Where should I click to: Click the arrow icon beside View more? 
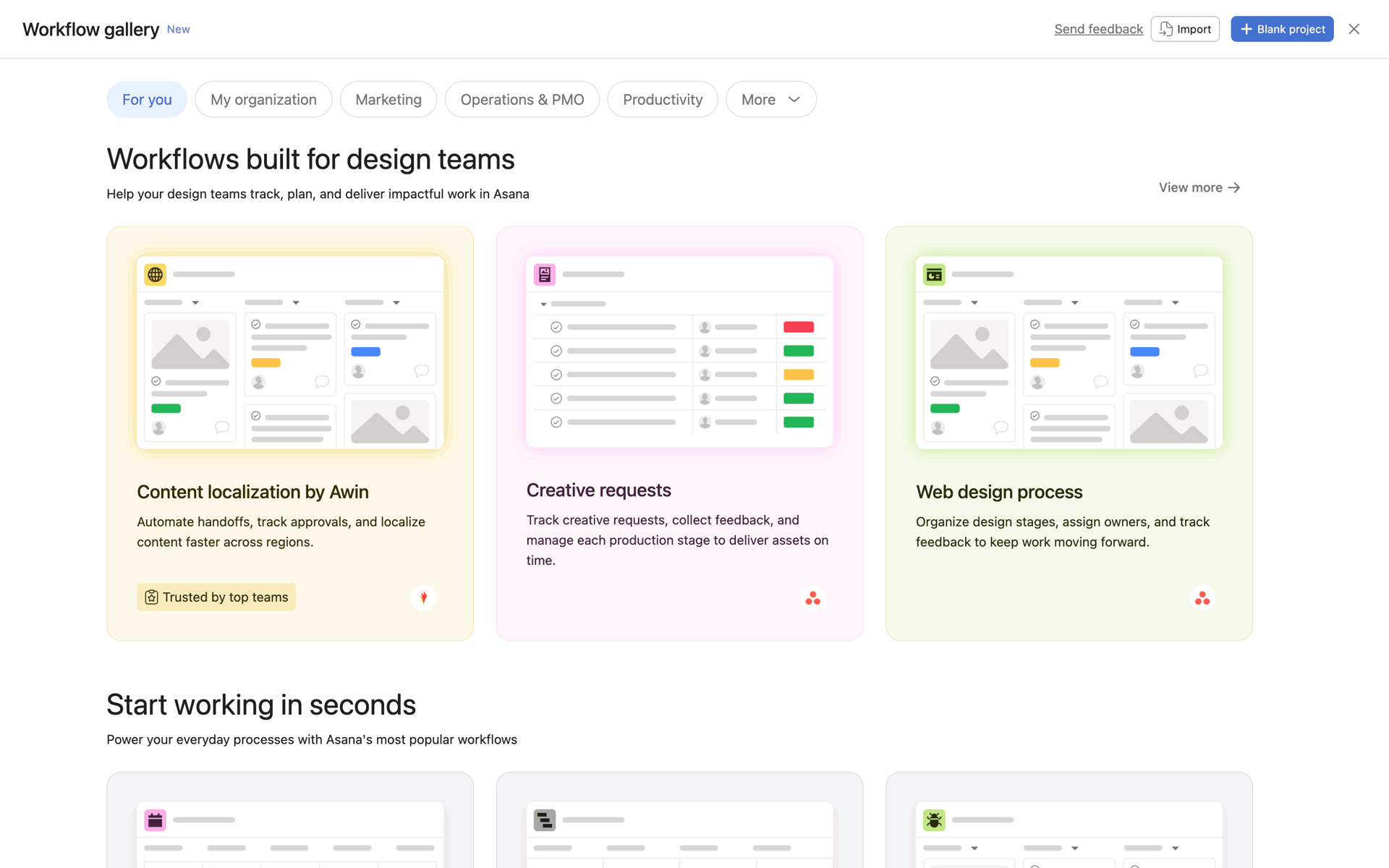(x=1234, y=187)
